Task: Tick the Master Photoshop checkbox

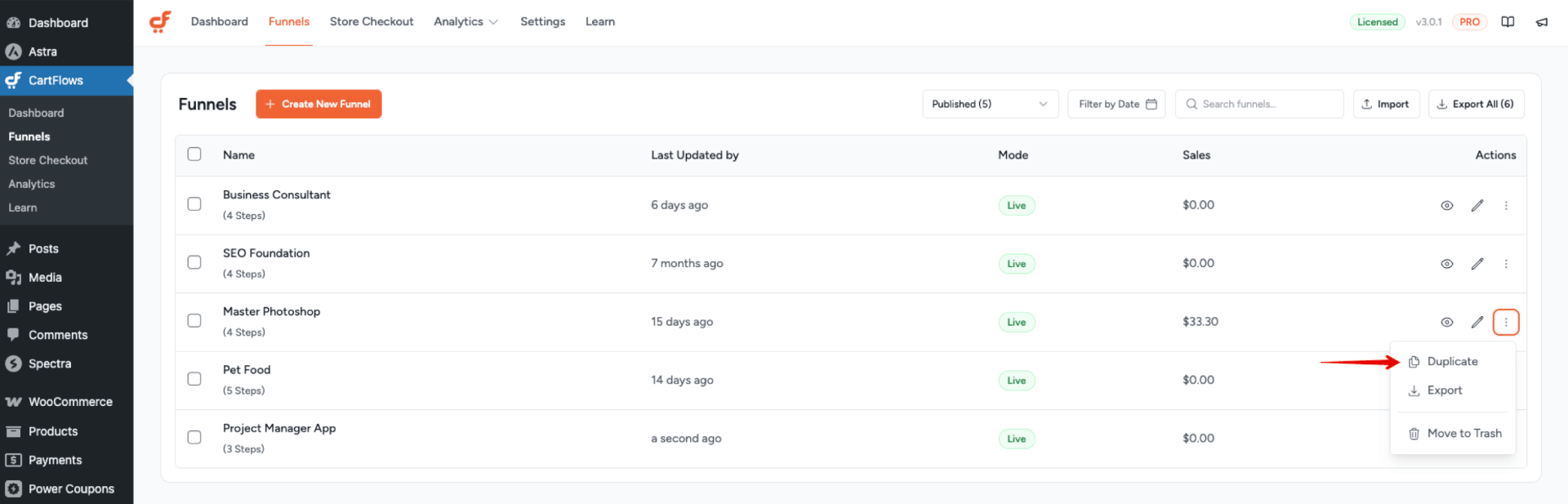Action: [194, 321]
